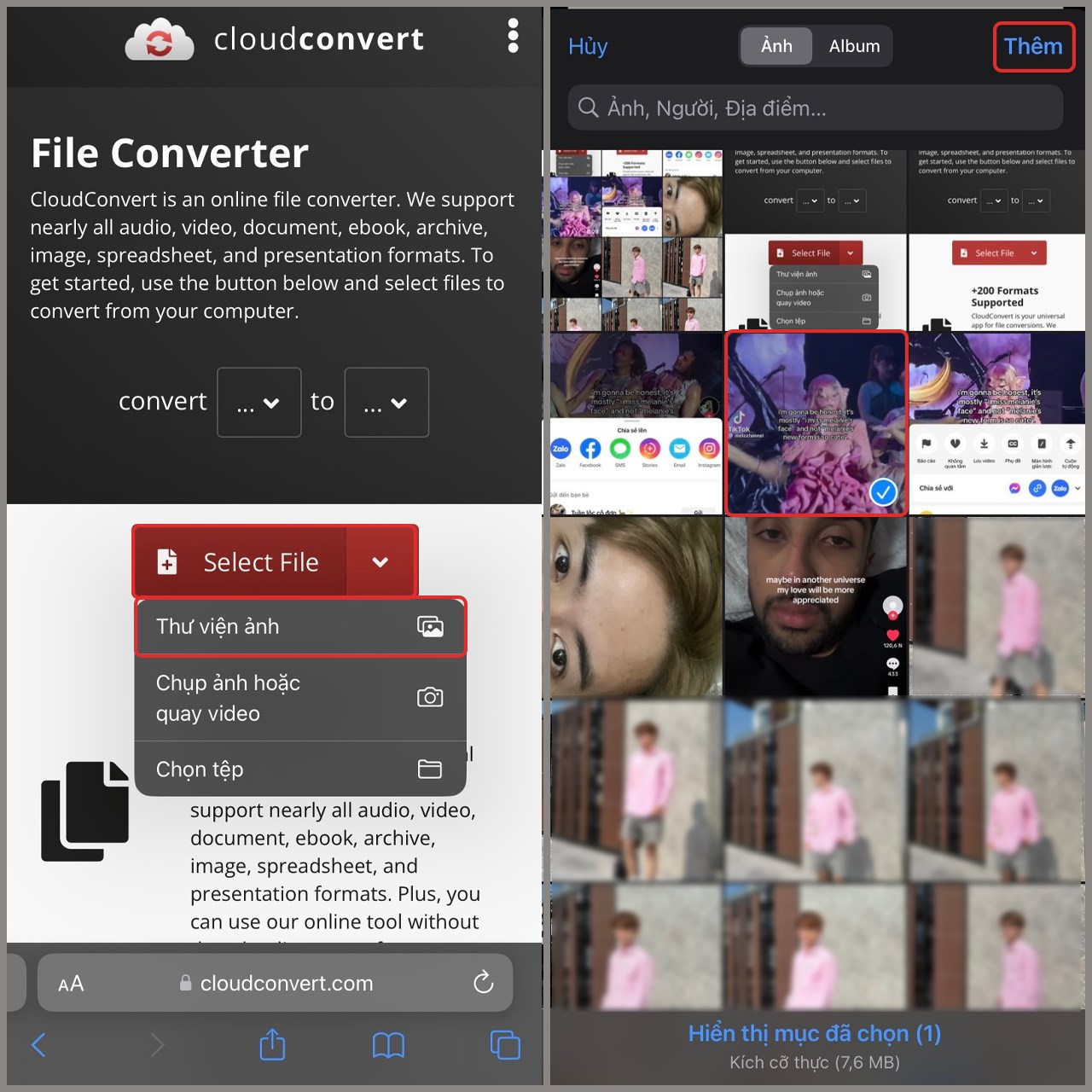The width and height of the screenshot is (1092, 1092).
Task: Tap Hủy to cancel photo picker
Action: 588,46
